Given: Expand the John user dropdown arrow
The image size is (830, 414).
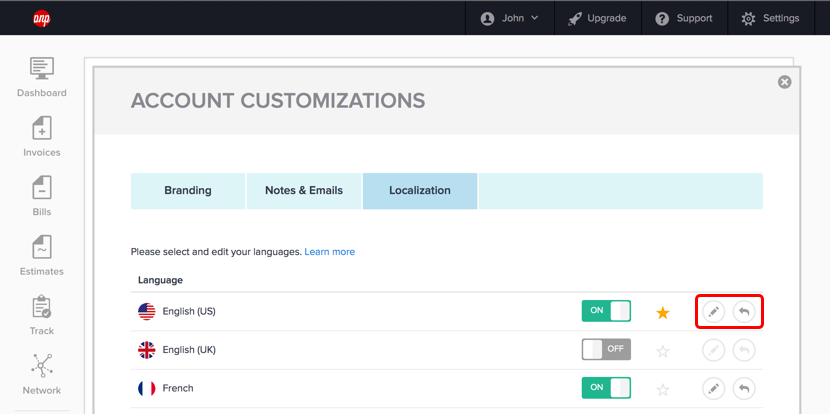Looking at the screenshot, I should (534, 18).
